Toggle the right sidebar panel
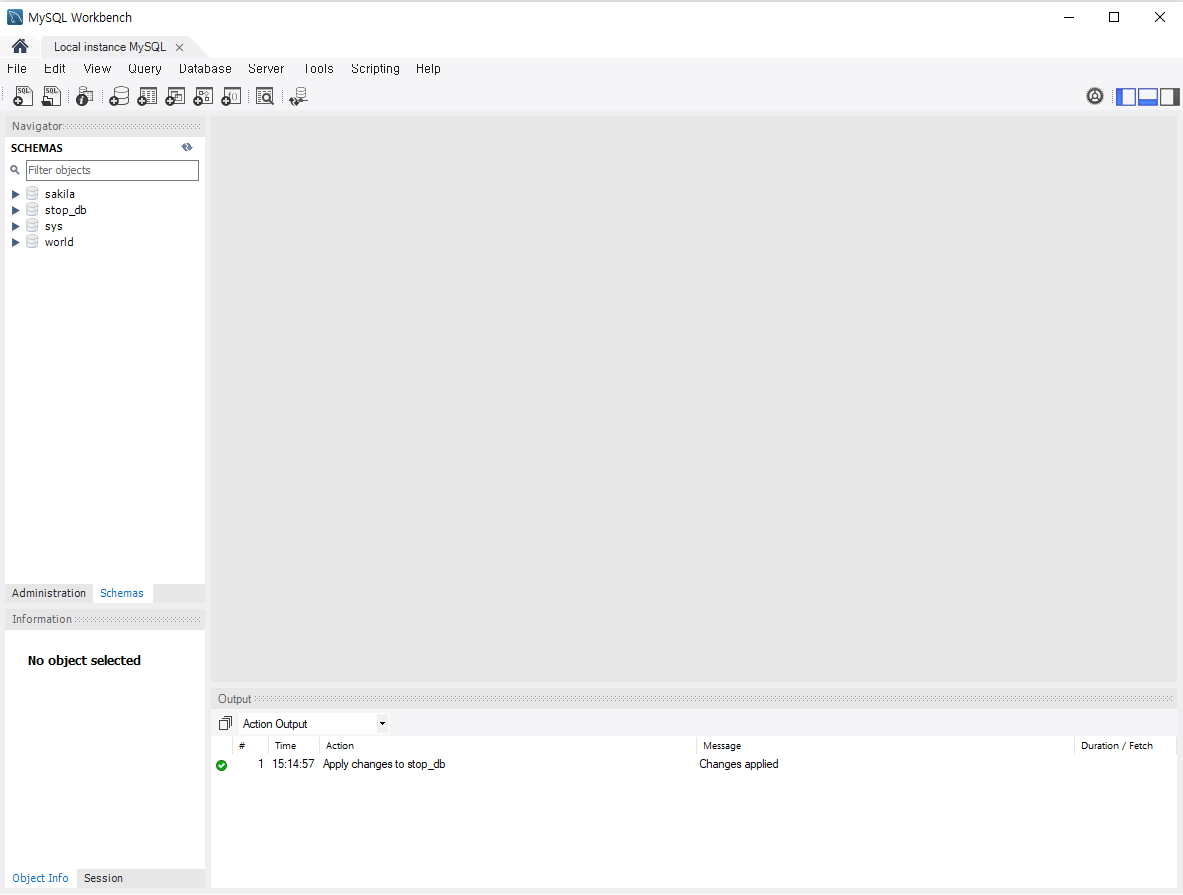 coord(1169,97)
